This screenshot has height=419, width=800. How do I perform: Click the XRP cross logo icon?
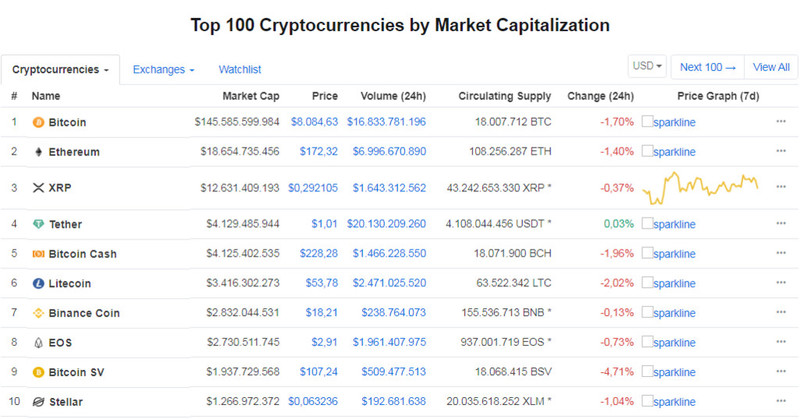tap(38, 188)
